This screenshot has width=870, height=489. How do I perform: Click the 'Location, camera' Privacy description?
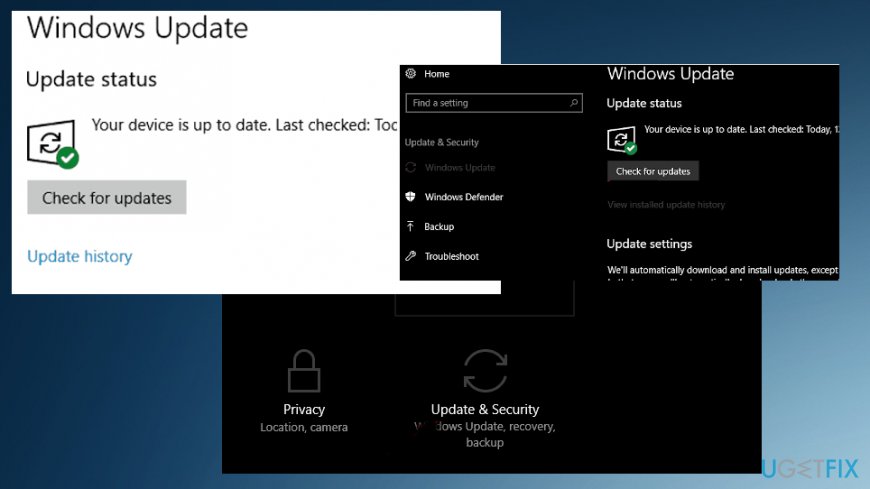pos(304,427)
